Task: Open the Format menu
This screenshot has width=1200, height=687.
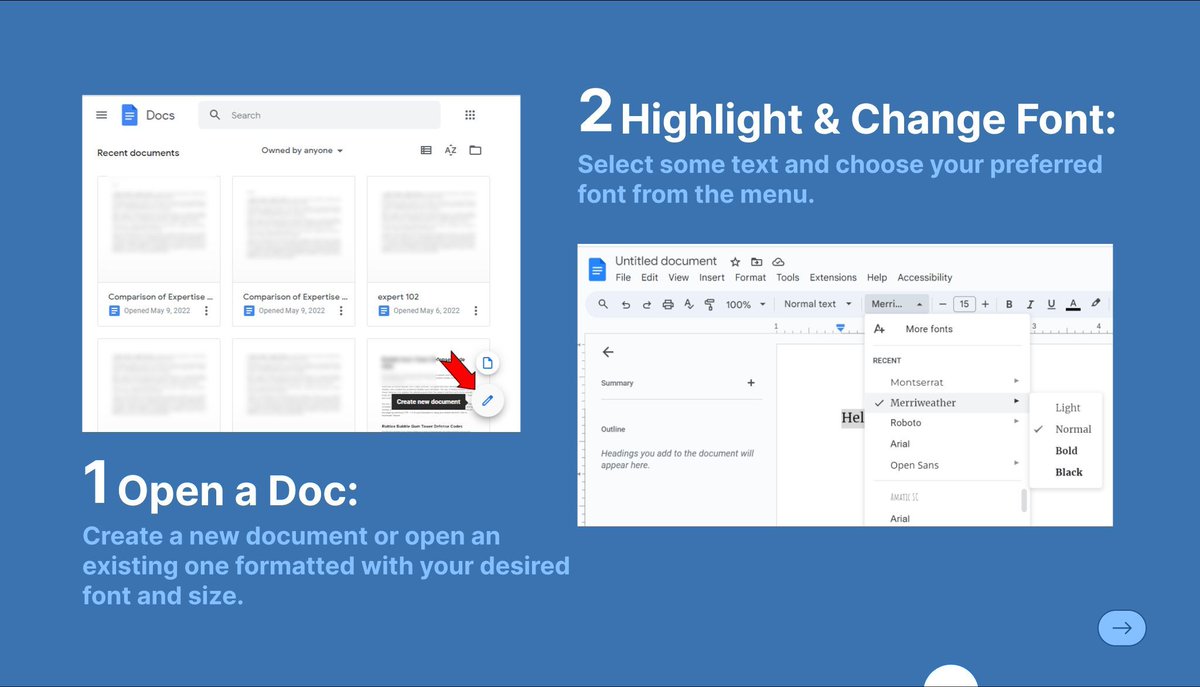Action: 750,278
